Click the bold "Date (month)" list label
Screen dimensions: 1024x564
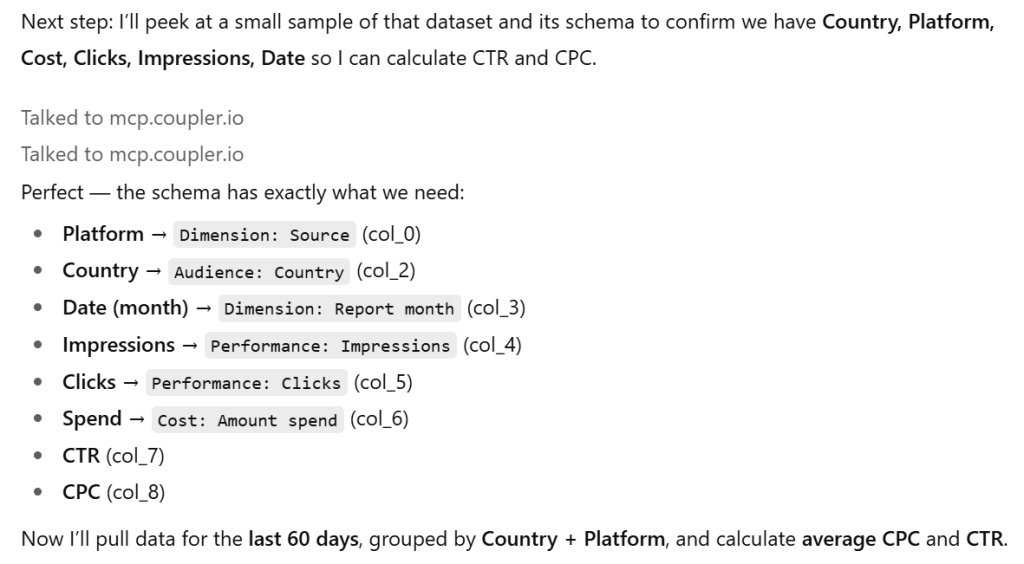125,308
